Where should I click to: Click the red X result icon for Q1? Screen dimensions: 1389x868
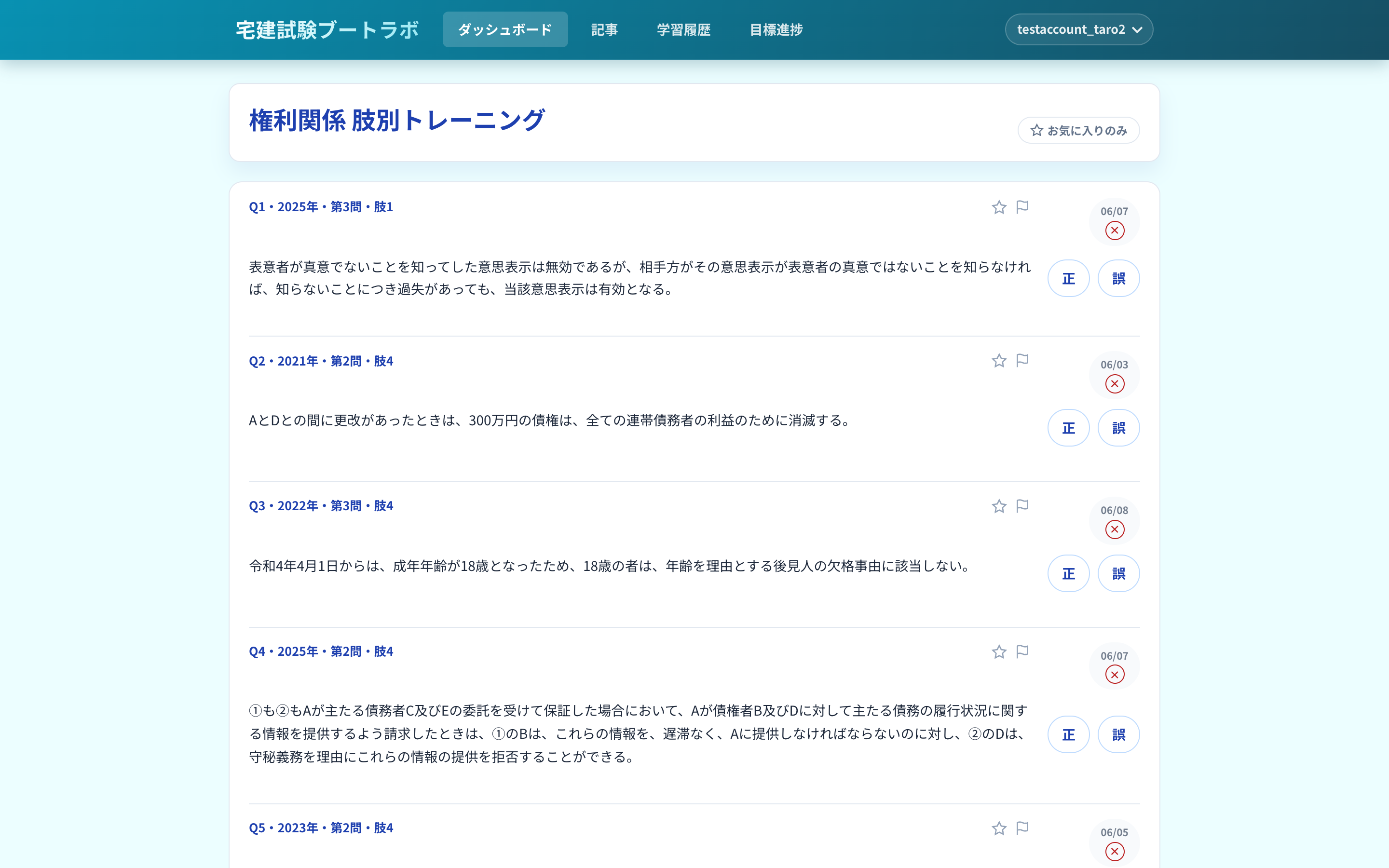point(1115,231)
